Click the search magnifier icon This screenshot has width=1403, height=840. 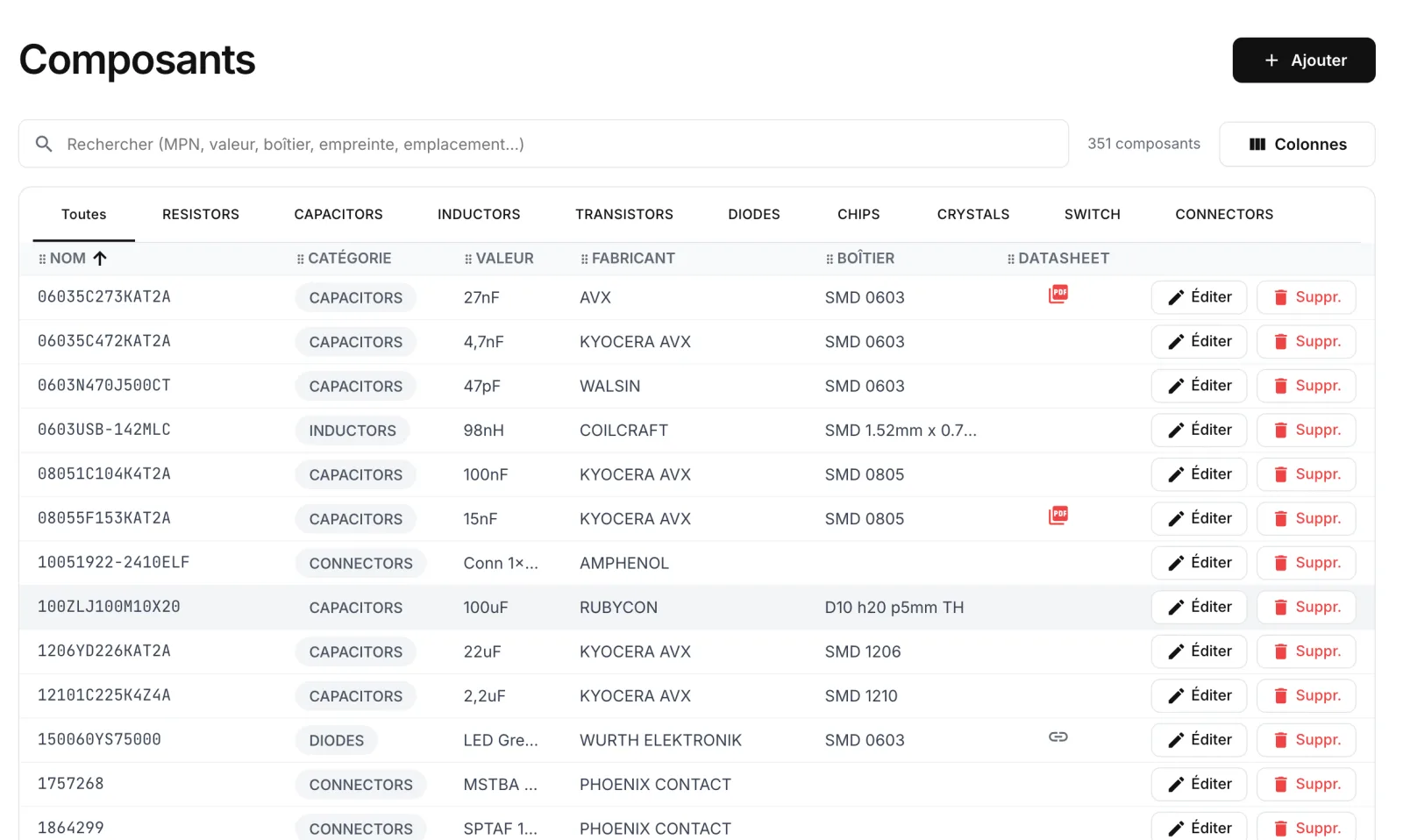coord(44,144)
